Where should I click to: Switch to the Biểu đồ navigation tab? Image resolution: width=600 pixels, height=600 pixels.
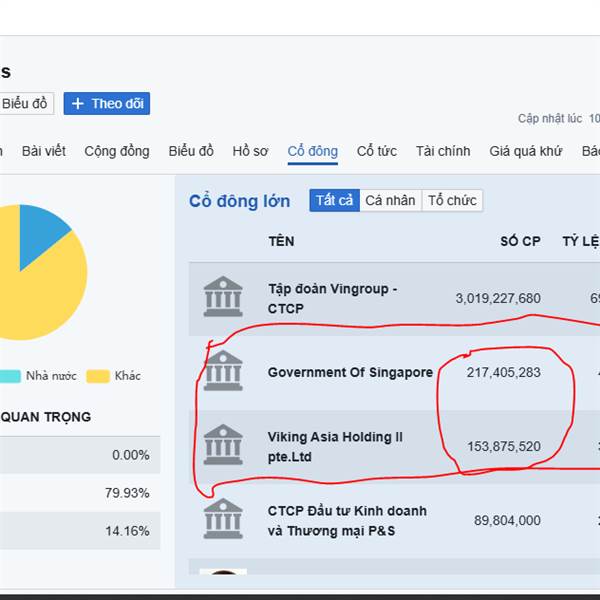point(191,151)
